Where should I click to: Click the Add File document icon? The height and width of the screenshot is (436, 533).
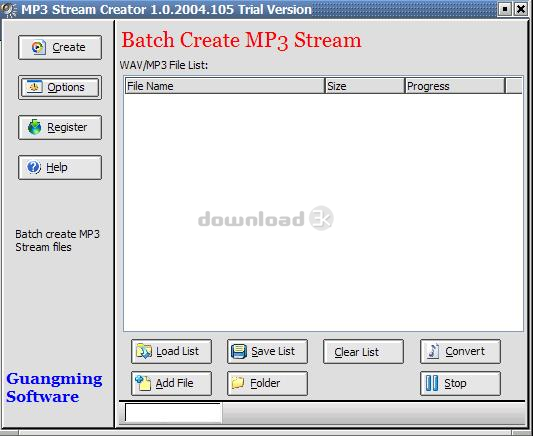point(143,383)
